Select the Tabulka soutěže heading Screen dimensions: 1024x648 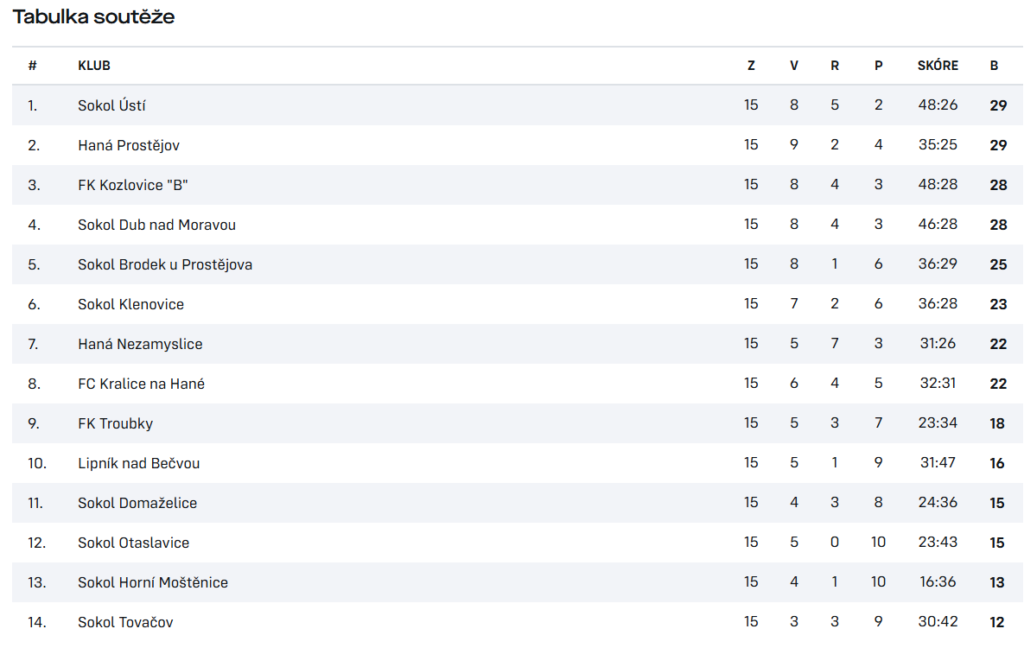93,16
